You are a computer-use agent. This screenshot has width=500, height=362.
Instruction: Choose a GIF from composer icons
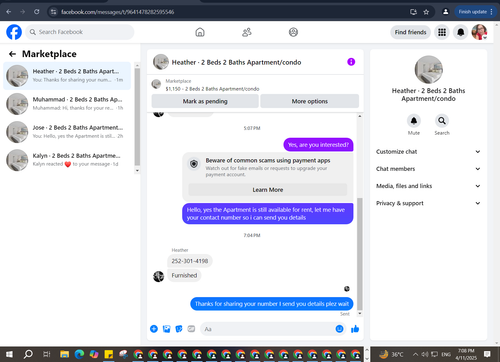point(191,329)
